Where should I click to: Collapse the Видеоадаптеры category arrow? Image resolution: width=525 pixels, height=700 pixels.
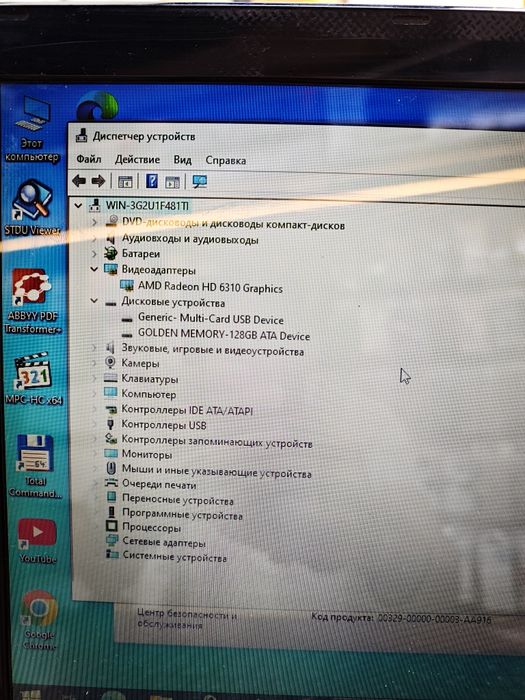pyautogui.click(x=94, y=269)
